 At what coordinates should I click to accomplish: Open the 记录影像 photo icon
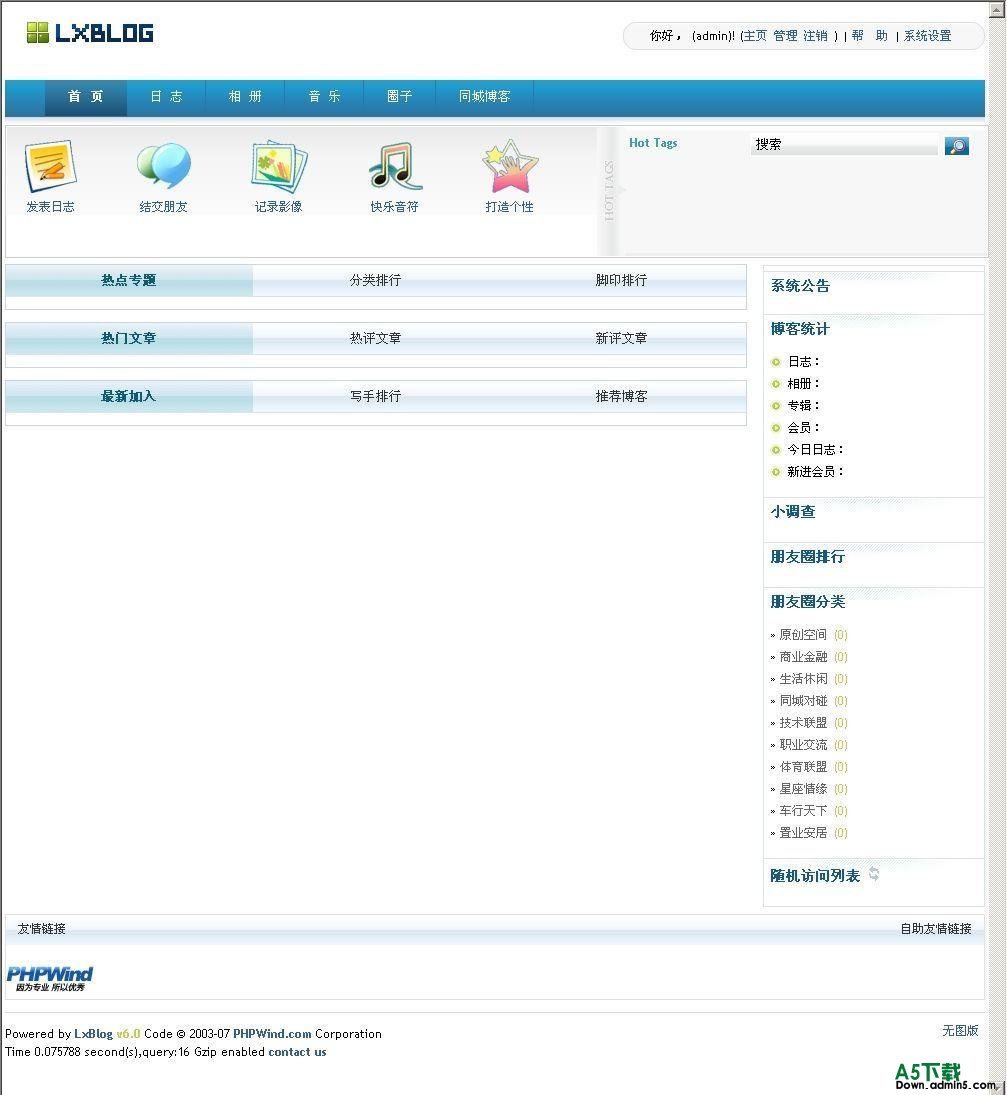pos(279,167)
